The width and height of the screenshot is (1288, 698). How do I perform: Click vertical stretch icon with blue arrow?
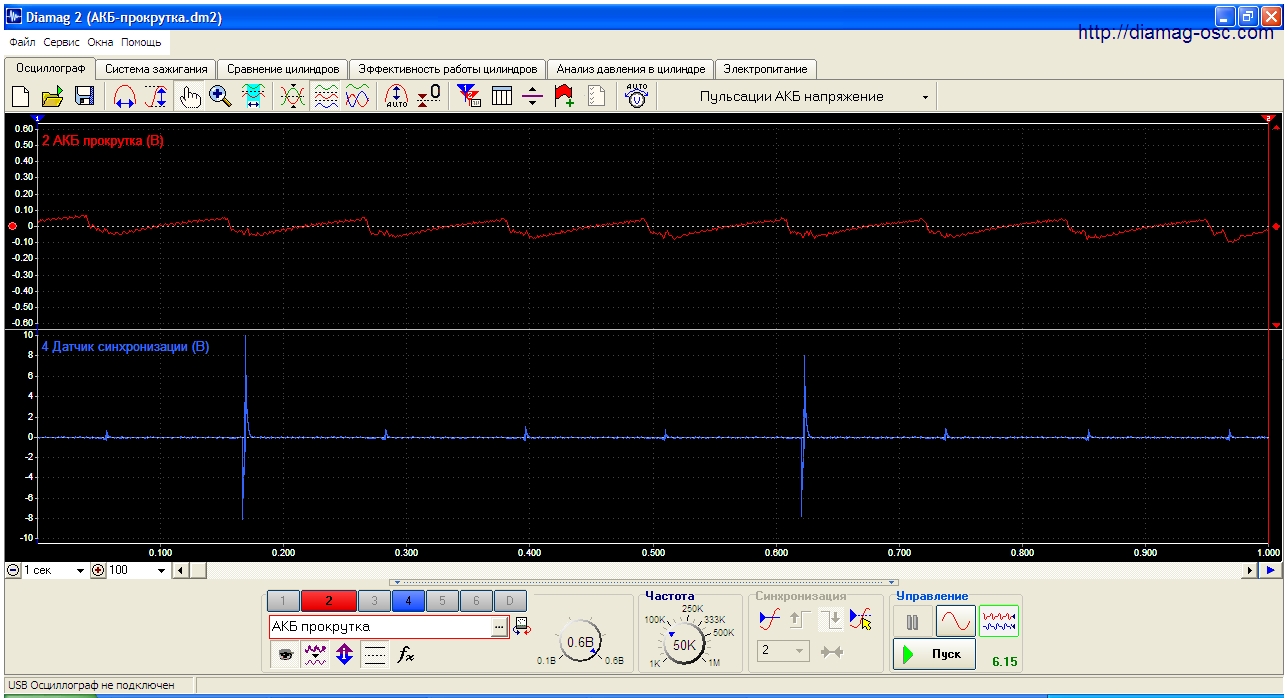pos(157,96)
